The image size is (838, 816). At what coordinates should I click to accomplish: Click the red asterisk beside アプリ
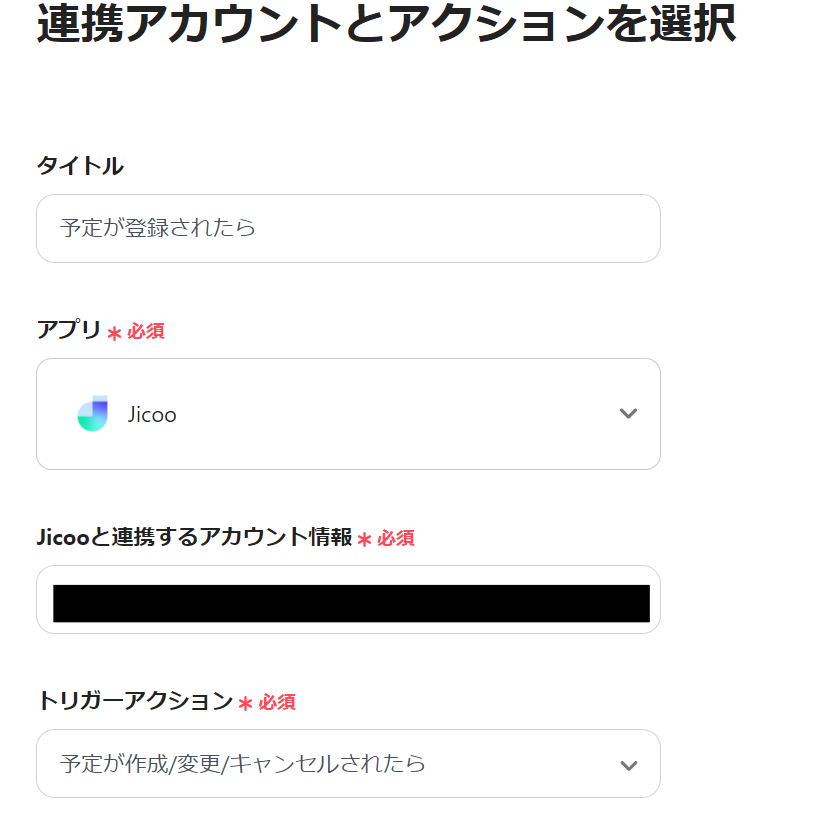[x=114, y=333]
